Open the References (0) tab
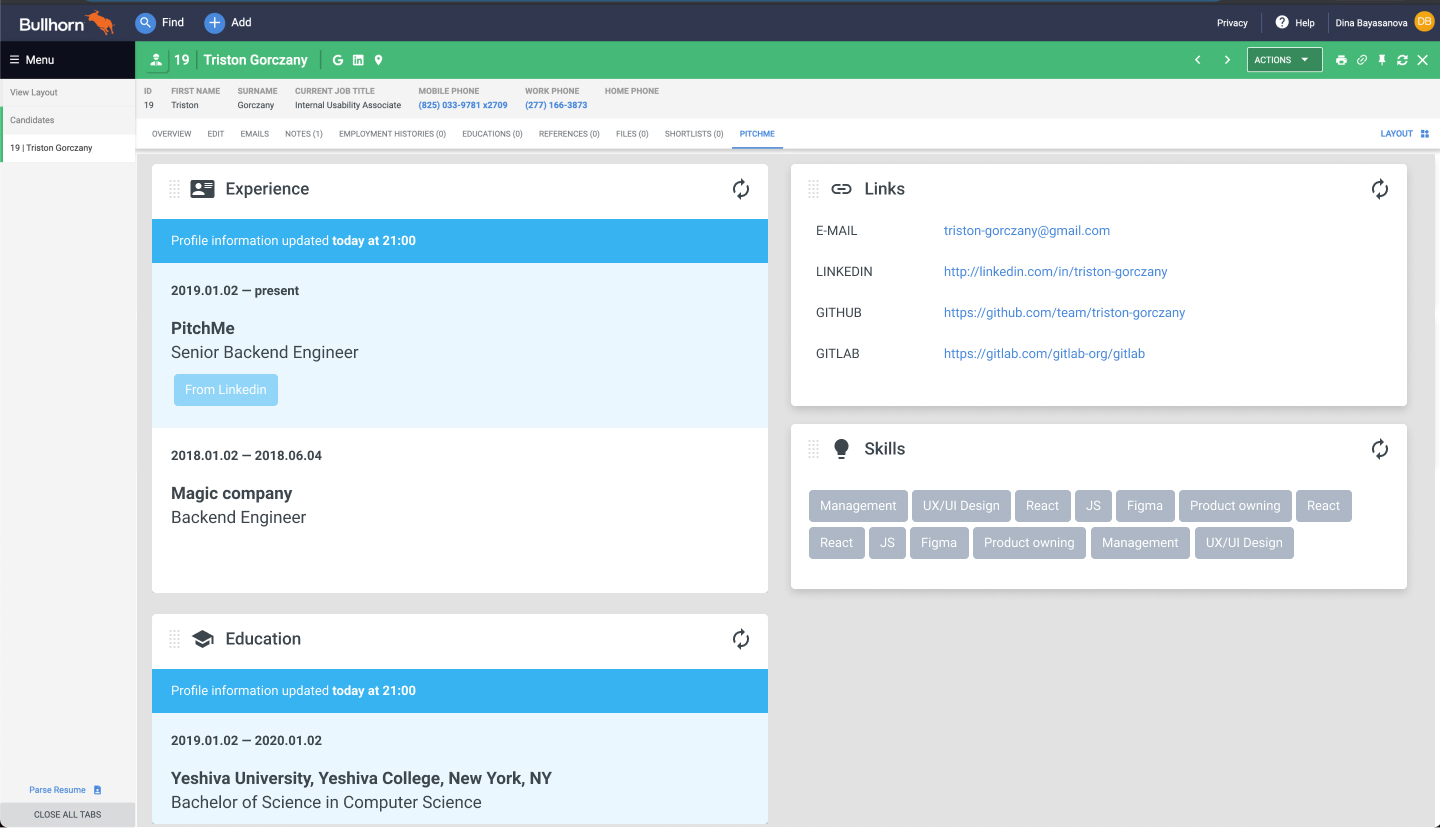Screen dimensions: 1440x828 tap(569, 134)
